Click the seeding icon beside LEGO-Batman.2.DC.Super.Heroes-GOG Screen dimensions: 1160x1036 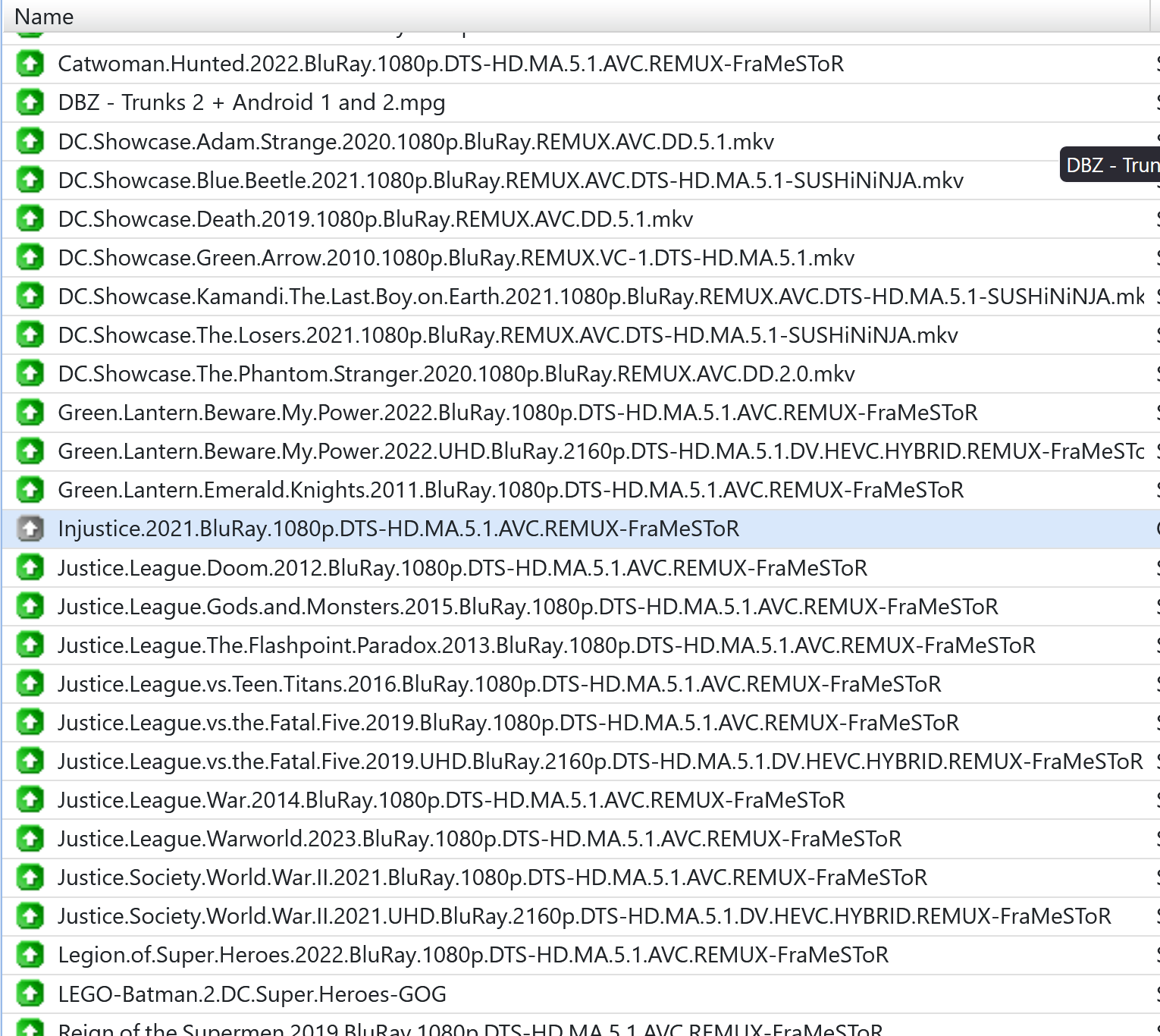click(30, 994)
